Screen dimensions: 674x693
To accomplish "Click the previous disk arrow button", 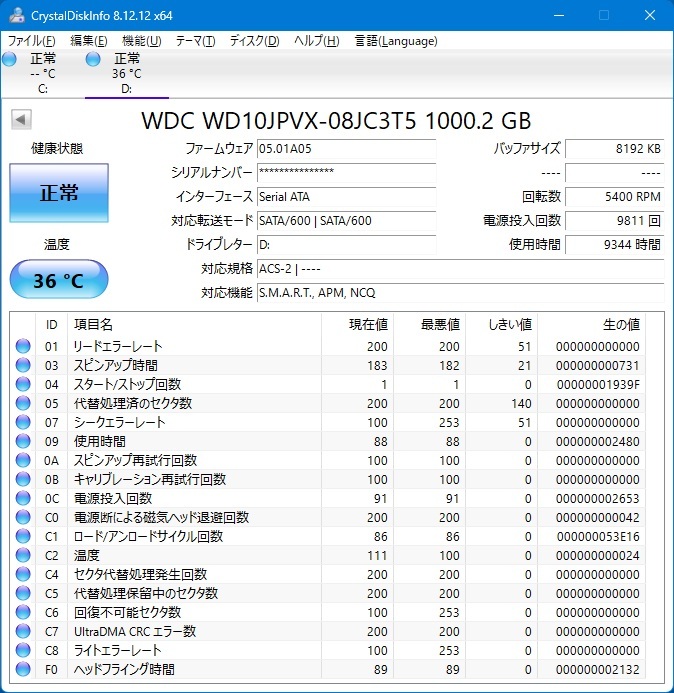I will tap(21, 119).
